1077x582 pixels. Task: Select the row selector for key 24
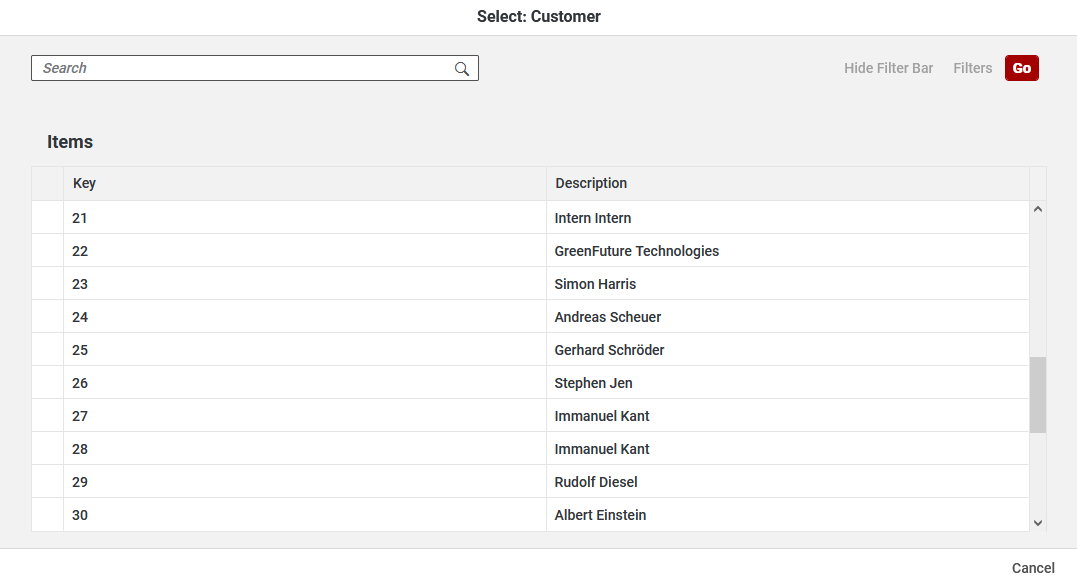(x=47, y=317)
